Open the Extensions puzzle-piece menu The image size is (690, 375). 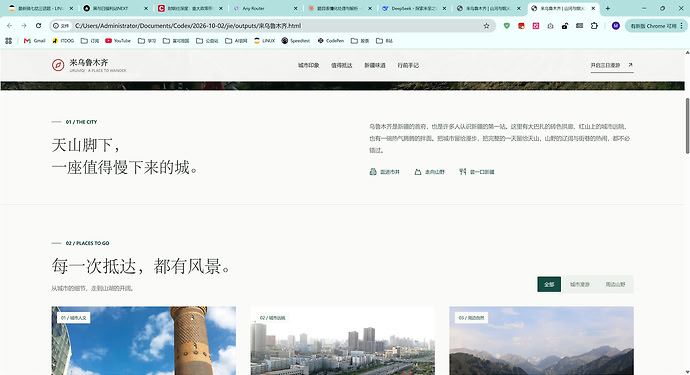[594, 26]
